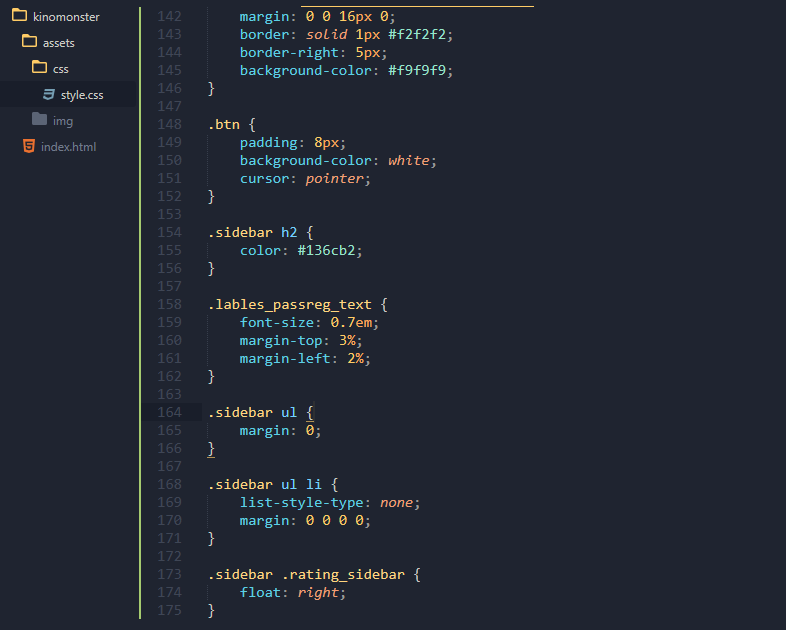
Task: Click line number 175 in gutter
Action: [169, 610]
